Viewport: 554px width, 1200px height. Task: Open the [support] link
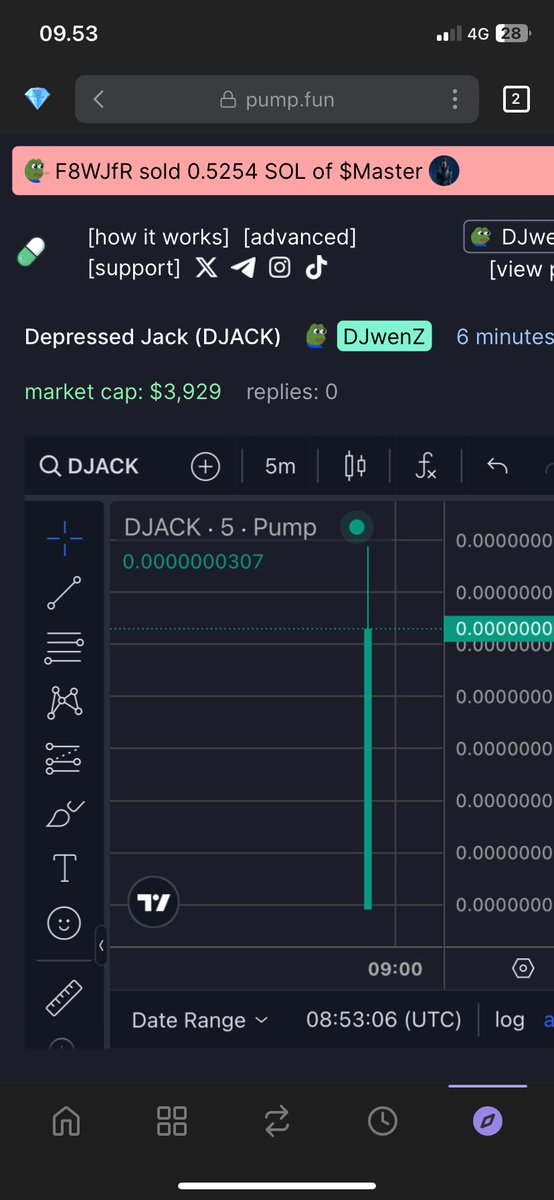pos(134,268)
